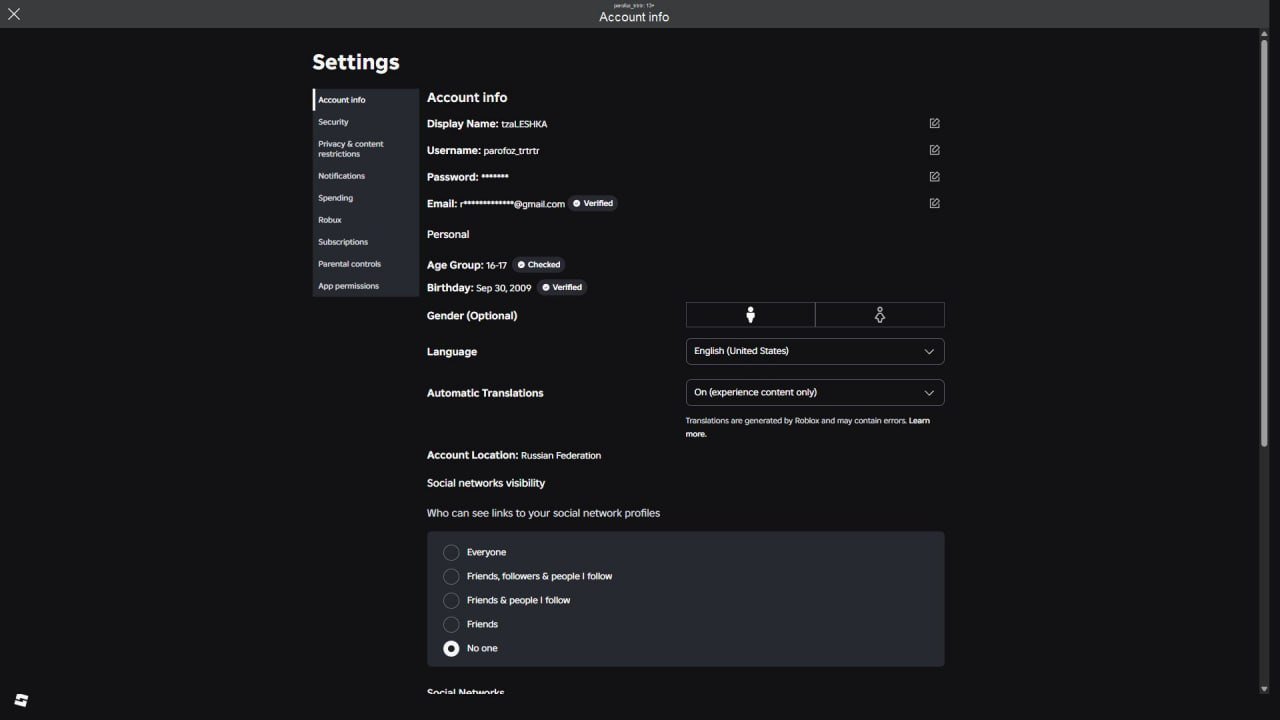Go to App permissions tab
Viewport: 1280px width, 720px height.
366,286
